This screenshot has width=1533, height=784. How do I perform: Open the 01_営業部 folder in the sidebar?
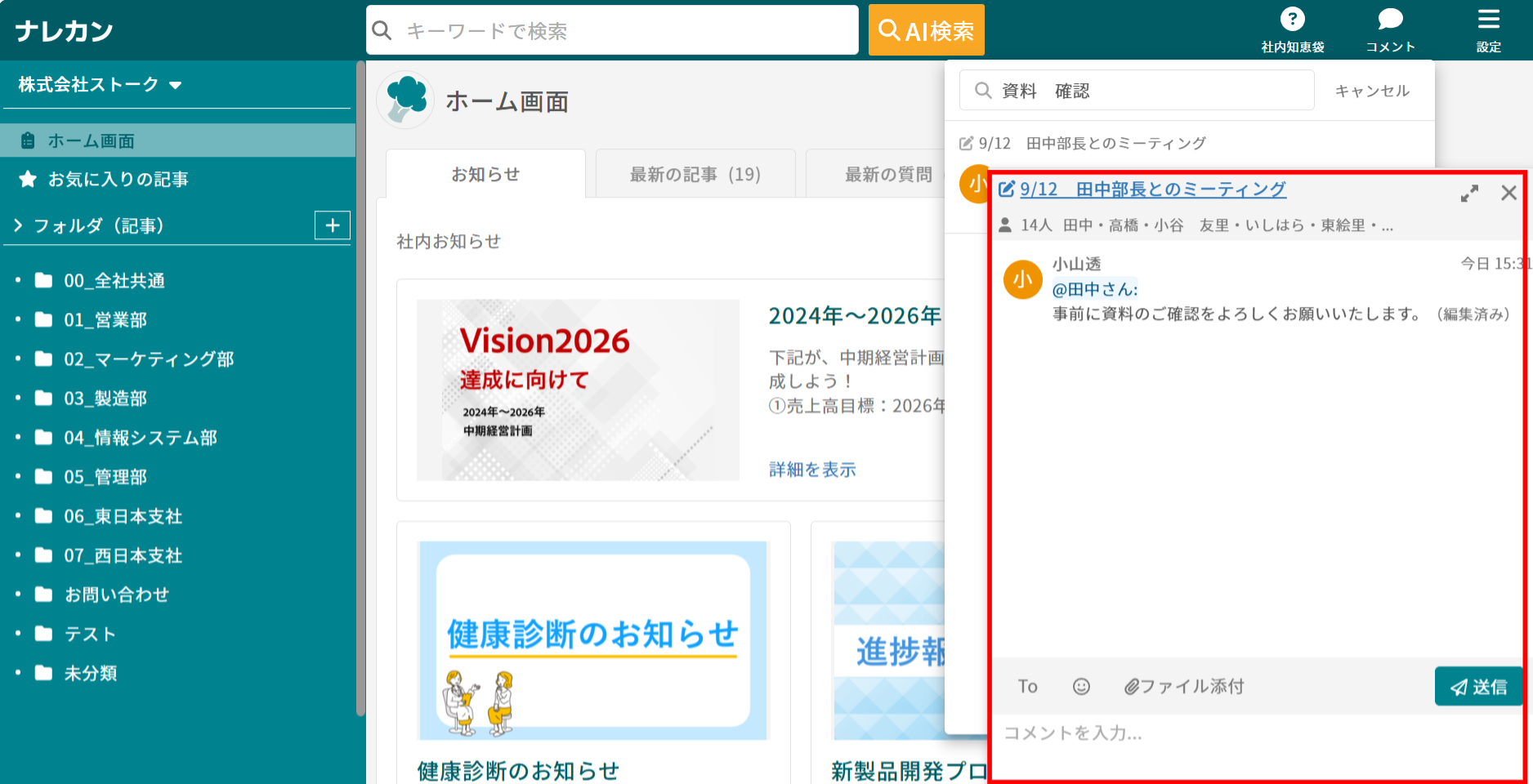(106, 319)
